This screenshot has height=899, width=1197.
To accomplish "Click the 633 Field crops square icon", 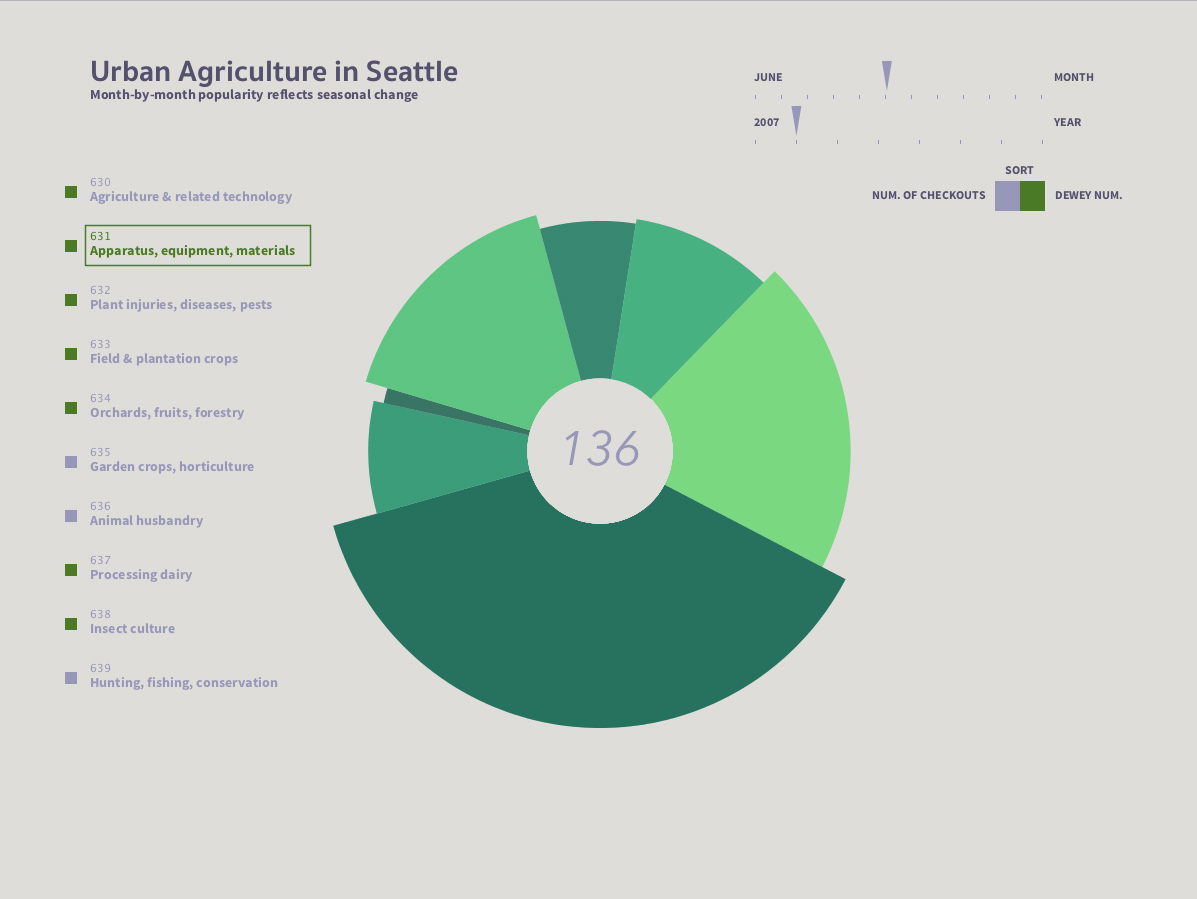I will click(71, 354).
